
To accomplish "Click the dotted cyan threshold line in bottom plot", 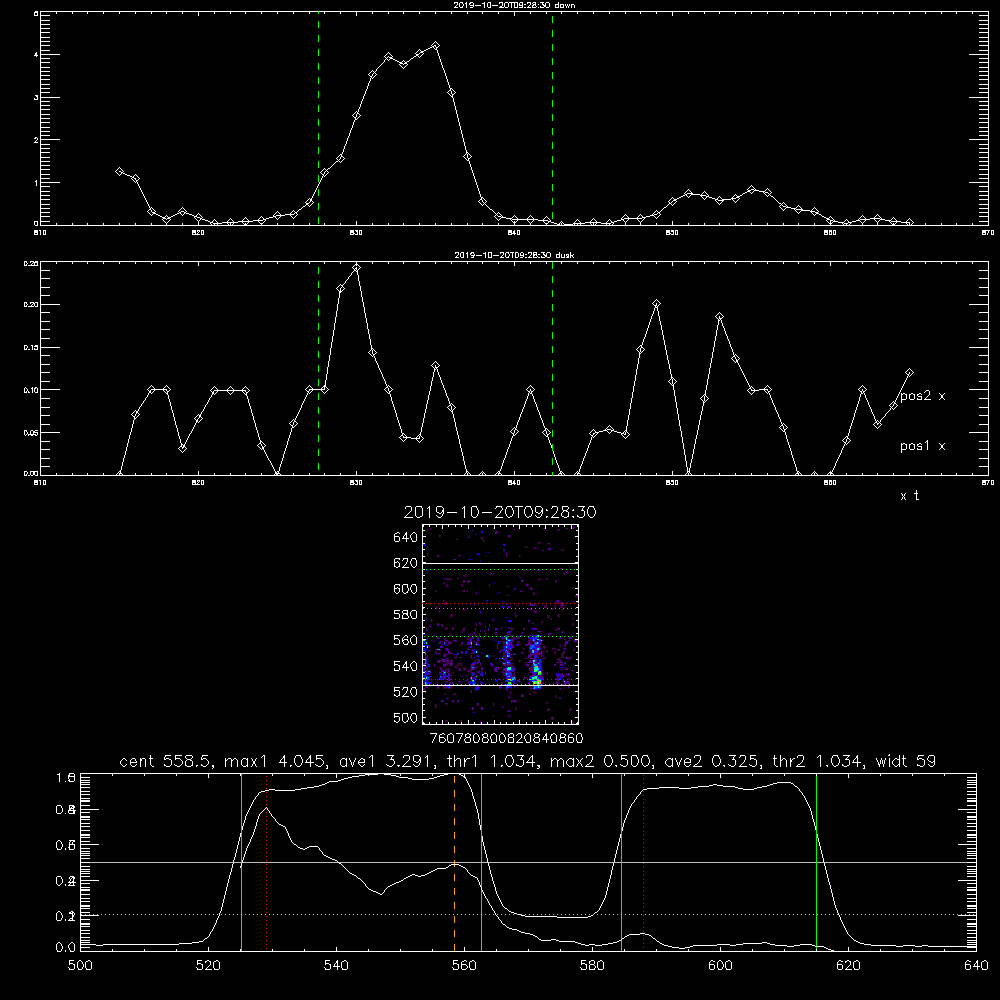I will 528,915.
